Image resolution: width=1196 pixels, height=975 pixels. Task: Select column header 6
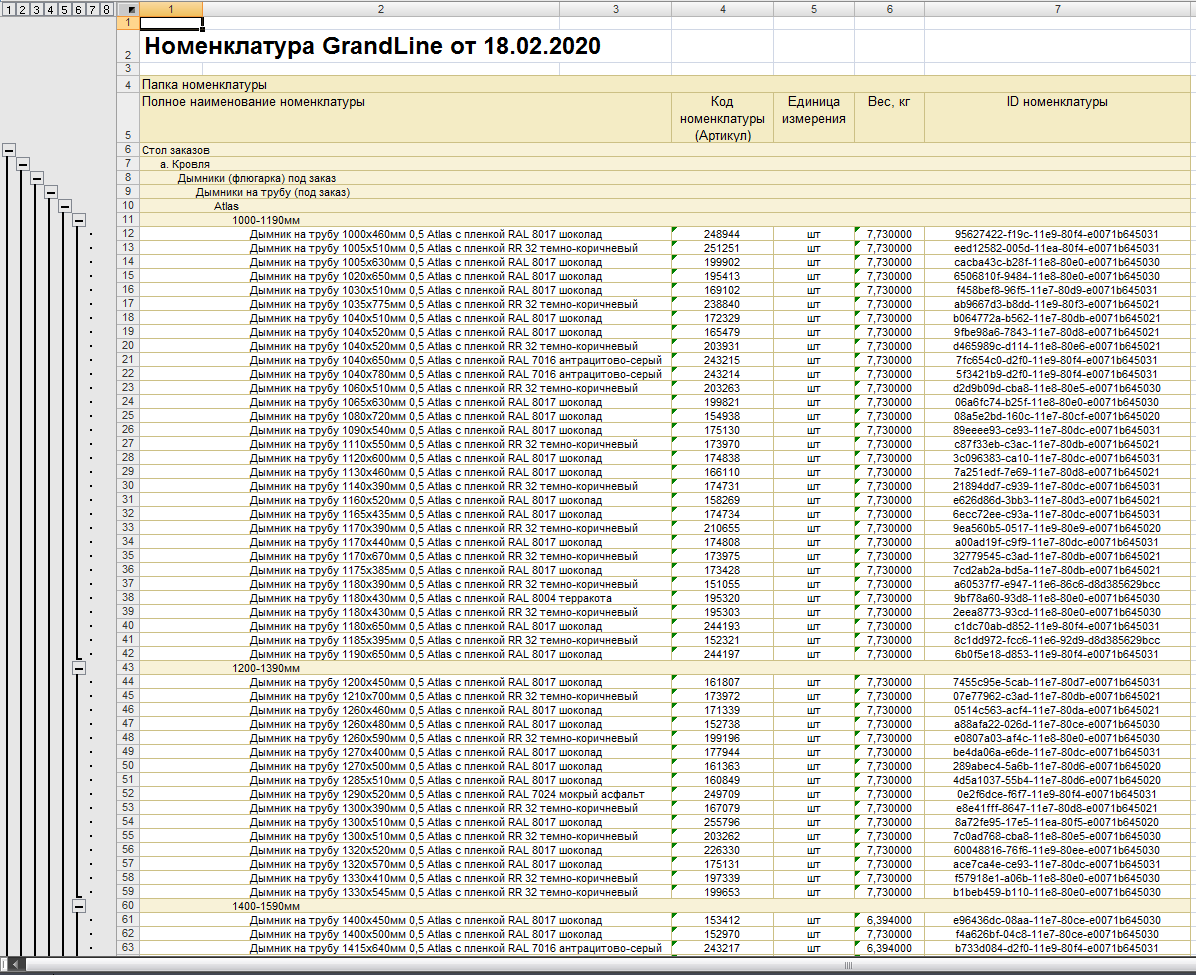tap(889, 9)
